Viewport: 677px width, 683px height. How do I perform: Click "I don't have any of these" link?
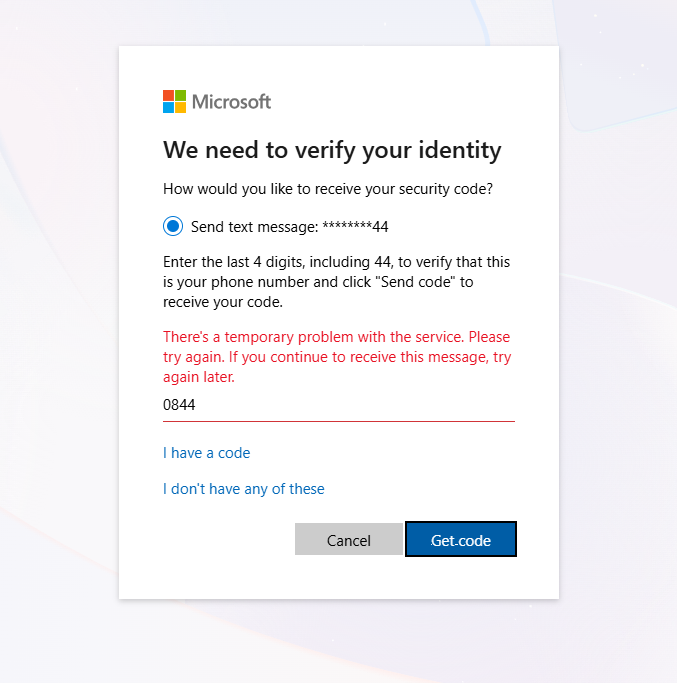point(244,489)
